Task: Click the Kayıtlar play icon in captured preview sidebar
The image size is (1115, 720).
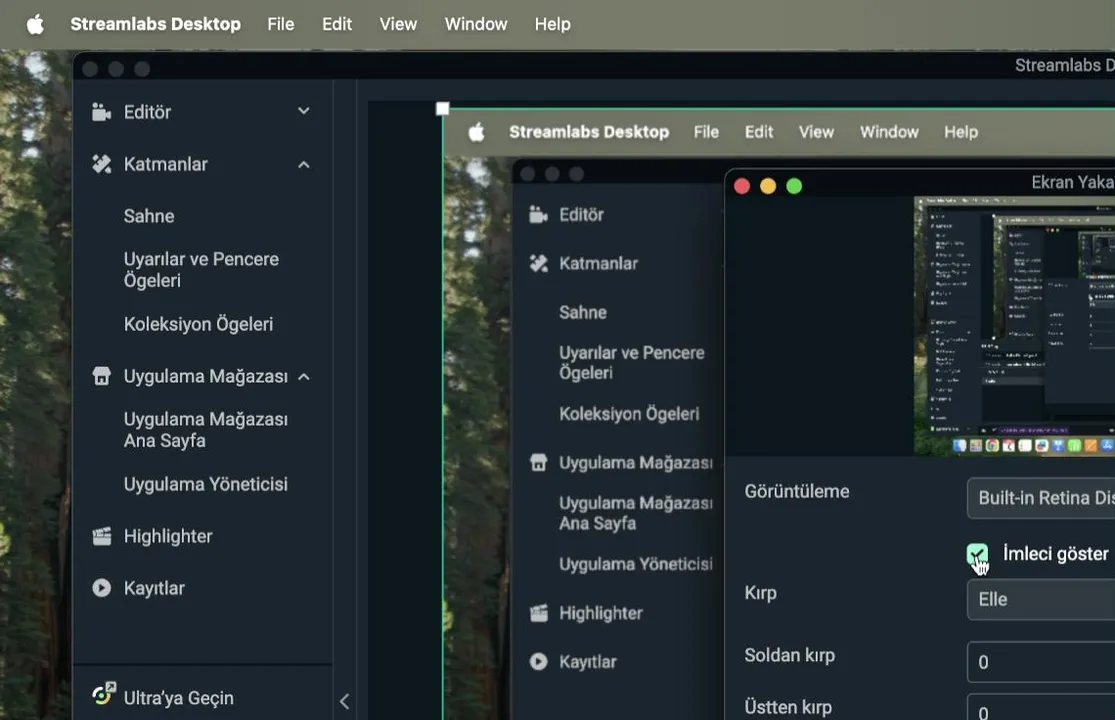Action: [x=538, y=662]
